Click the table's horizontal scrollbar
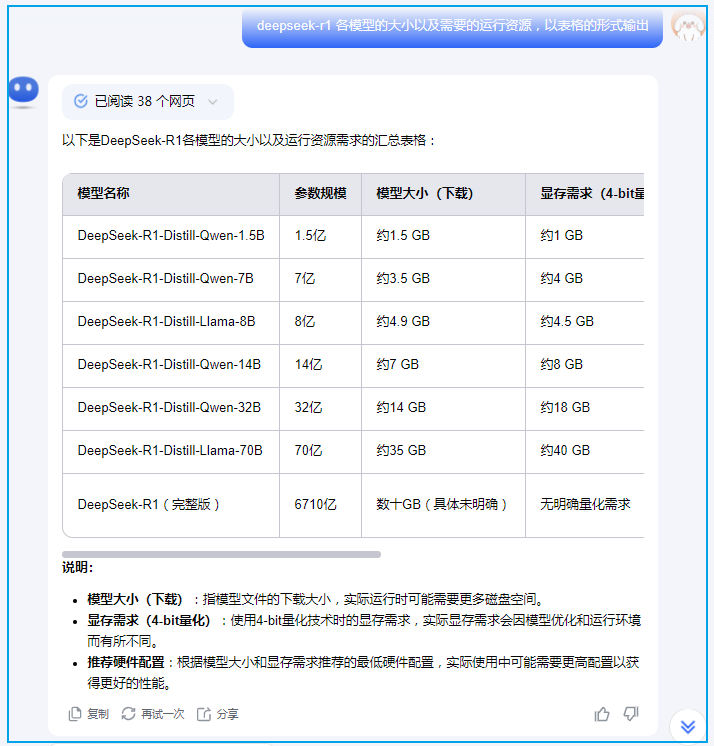The image size is (714, 746). (221, 554)
